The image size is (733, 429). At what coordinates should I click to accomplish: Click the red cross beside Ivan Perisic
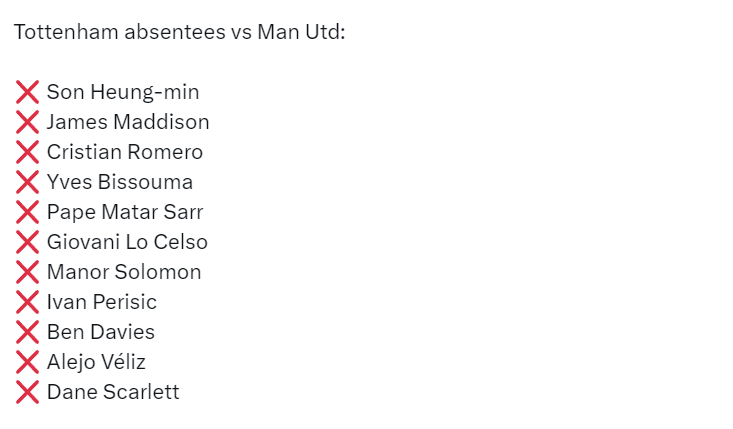click(27, 302)
